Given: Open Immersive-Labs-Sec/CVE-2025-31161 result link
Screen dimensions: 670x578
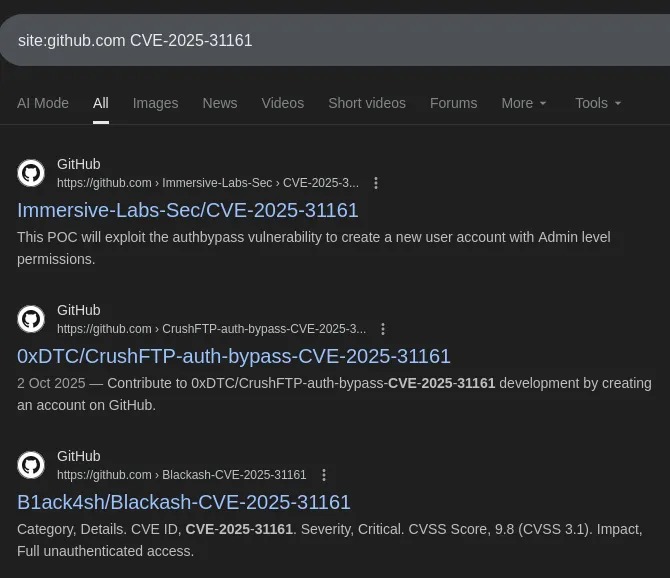Looking at the screenshot, I should 188,210.
